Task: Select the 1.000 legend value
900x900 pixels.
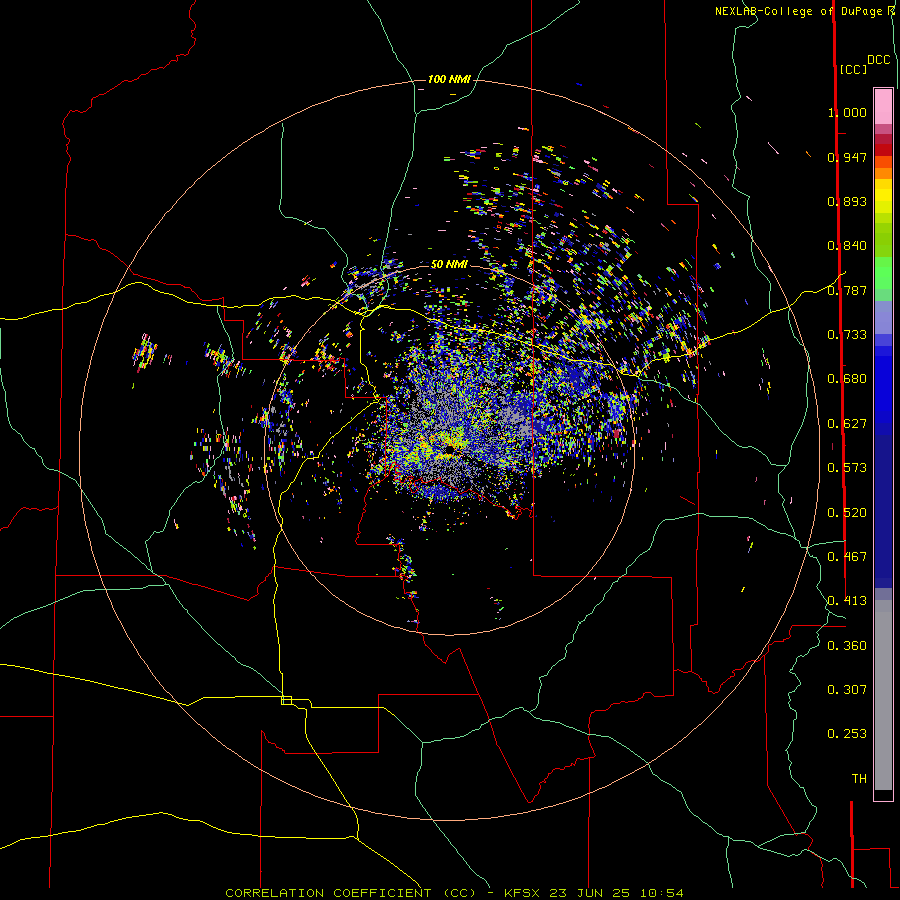Action: pyautogui.click(x=847, y=112)
